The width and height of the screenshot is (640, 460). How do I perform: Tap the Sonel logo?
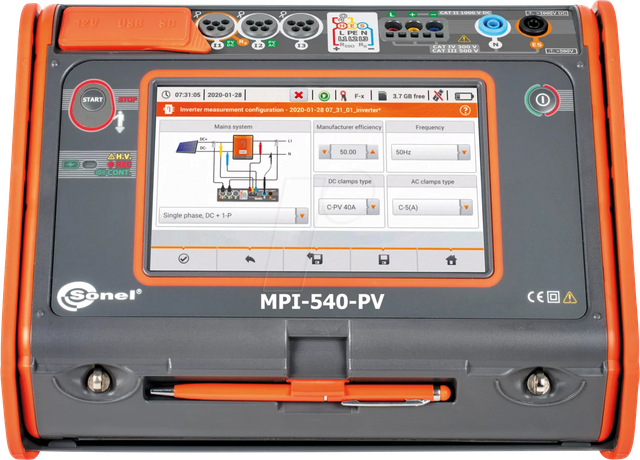click(x=99, y=295)
